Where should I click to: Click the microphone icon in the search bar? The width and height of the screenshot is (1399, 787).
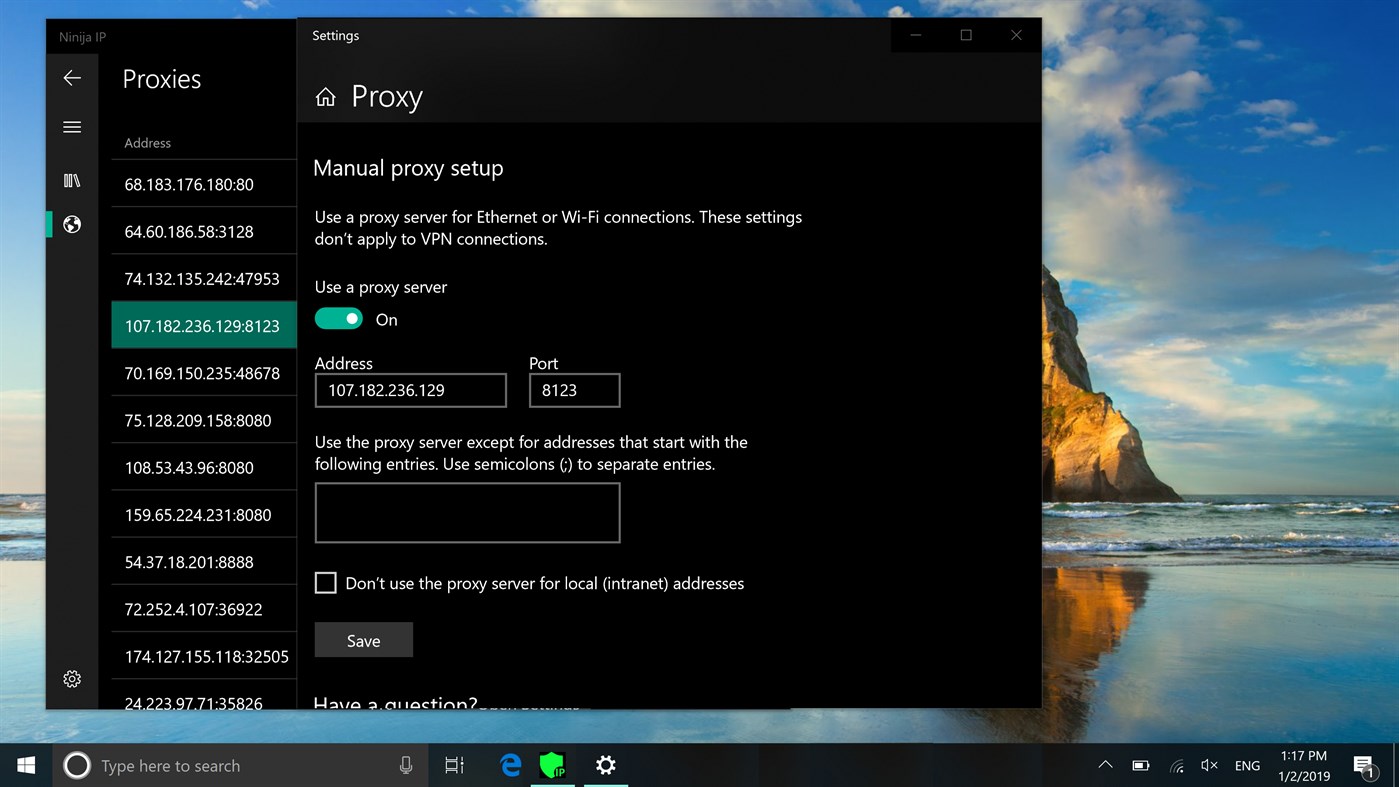click(405, 765)
